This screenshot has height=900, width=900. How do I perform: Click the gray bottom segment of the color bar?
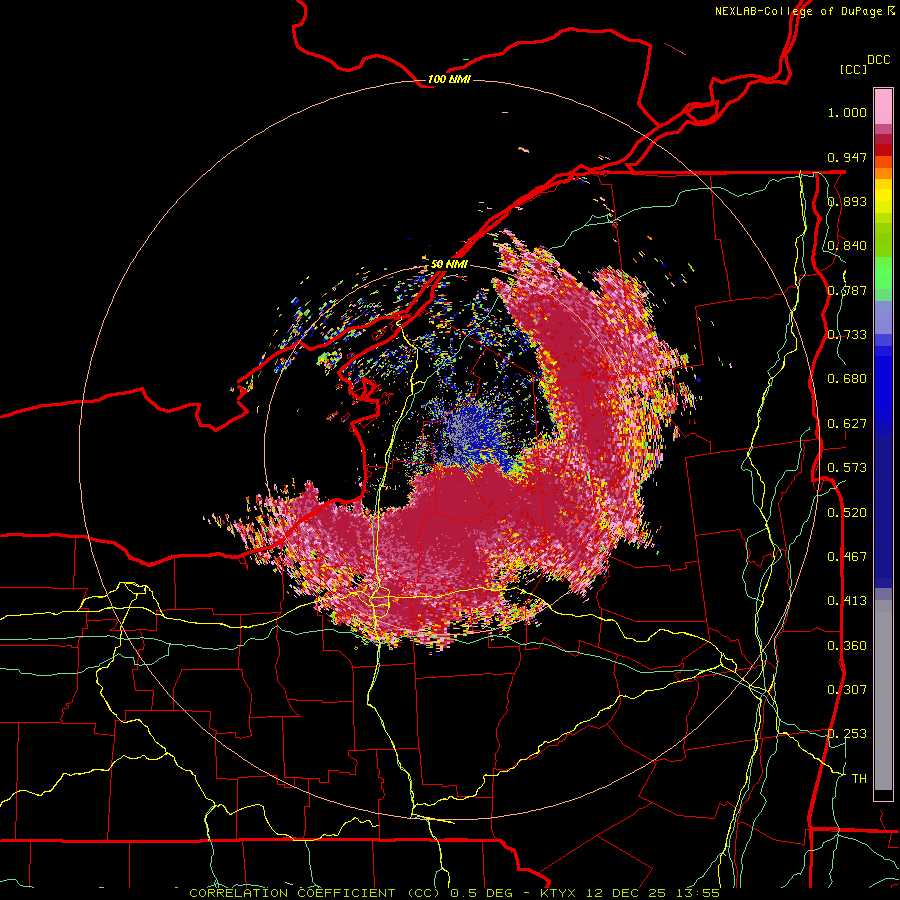coord(883,695)
